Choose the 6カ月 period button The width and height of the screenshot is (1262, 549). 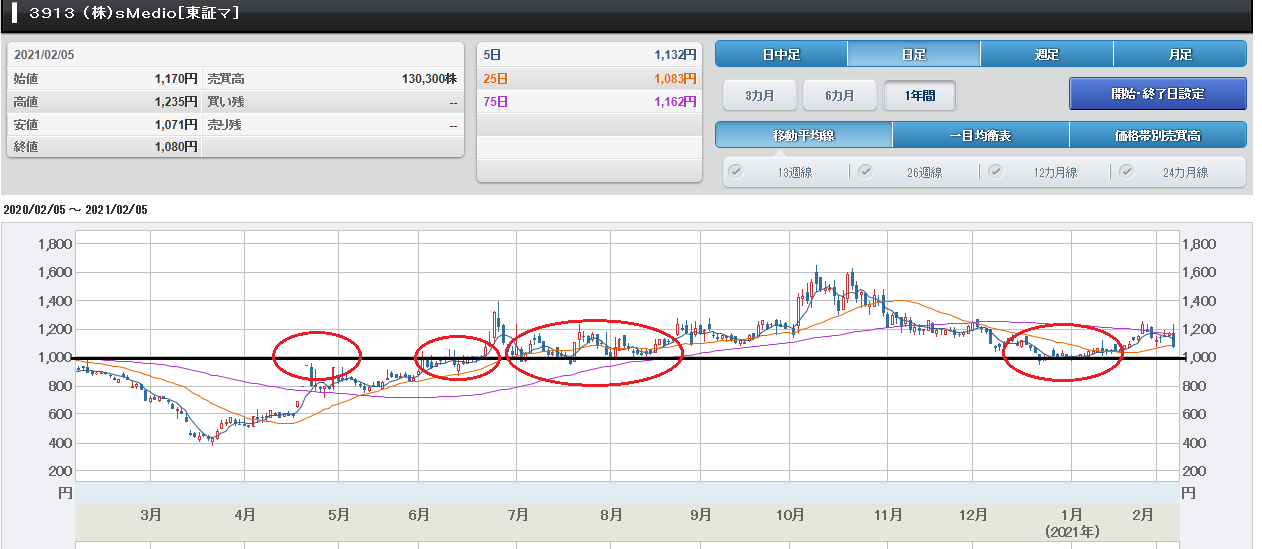(x=839, y=95)
